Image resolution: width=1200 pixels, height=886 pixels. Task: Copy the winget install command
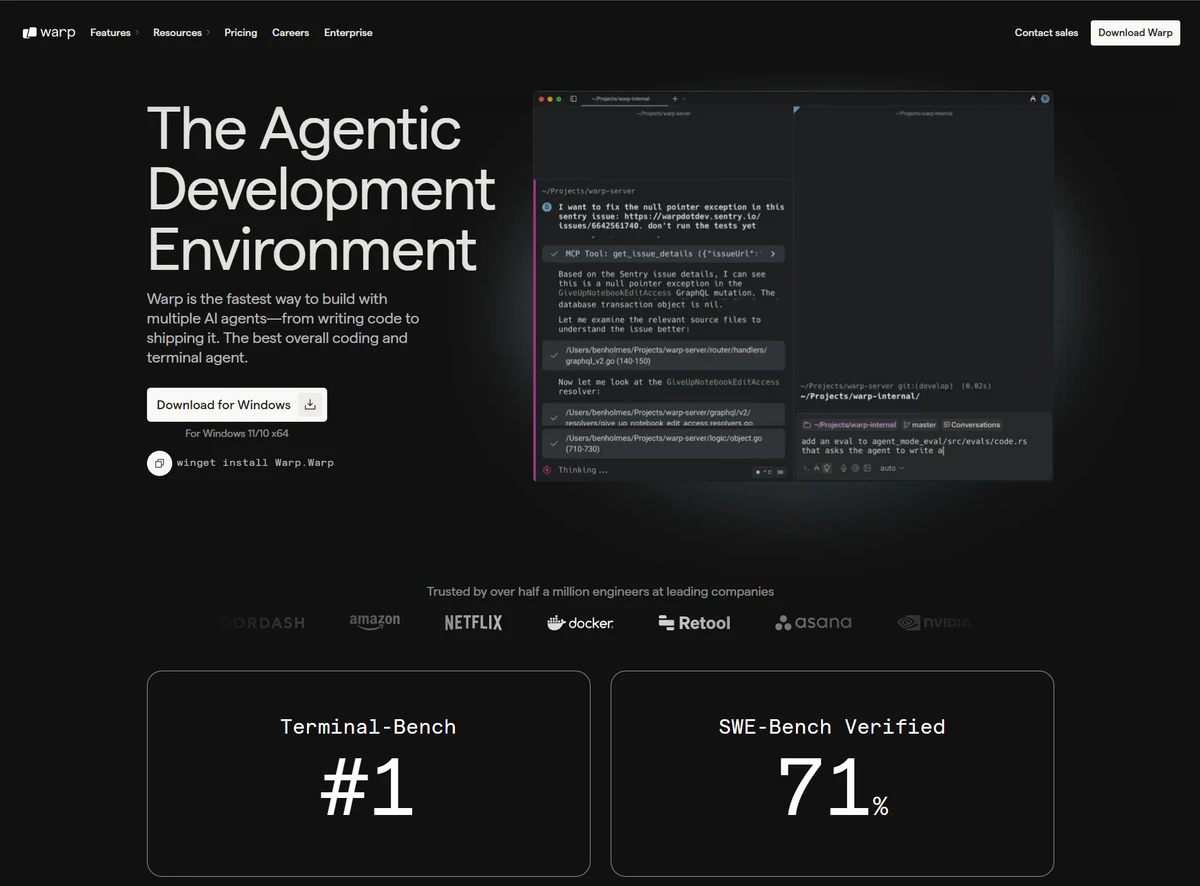159,463
